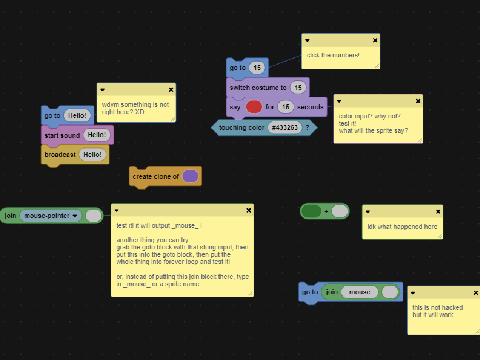The image size is (480, 360).
Task: Click the empty second operand of plus block
Action: click(x=340, y=211)
